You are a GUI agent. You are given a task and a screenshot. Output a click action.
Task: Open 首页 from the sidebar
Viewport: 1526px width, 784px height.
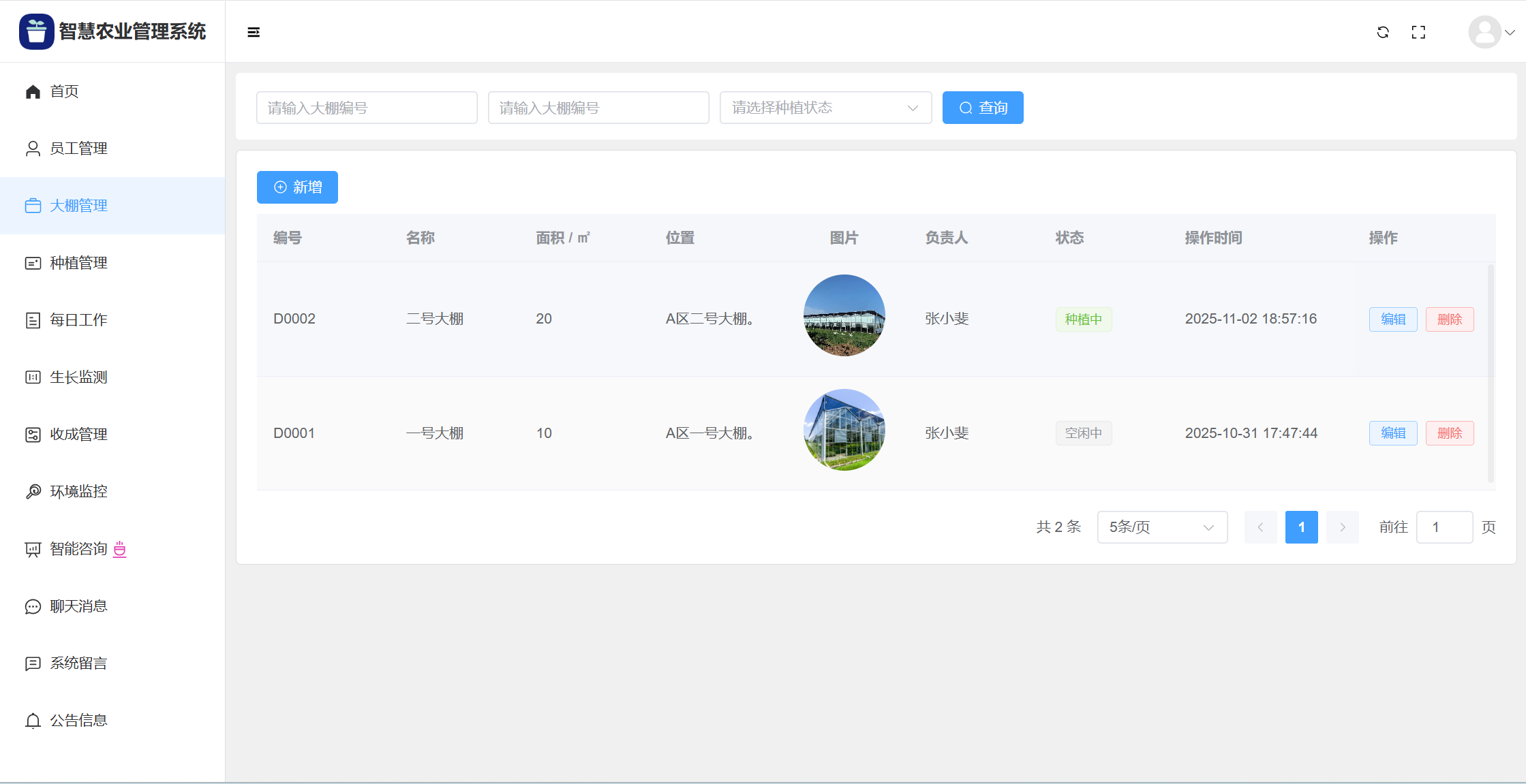(64, 91)
